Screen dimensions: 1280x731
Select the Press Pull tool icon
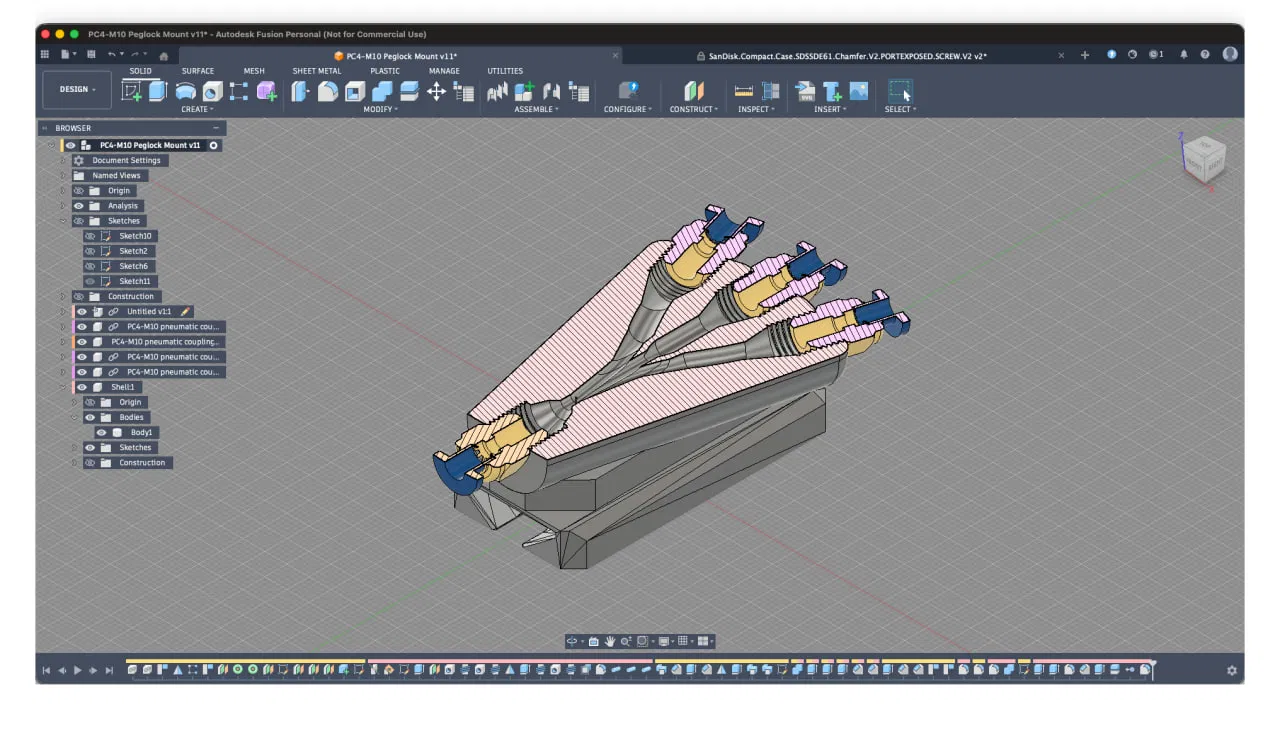coord(301,91)
